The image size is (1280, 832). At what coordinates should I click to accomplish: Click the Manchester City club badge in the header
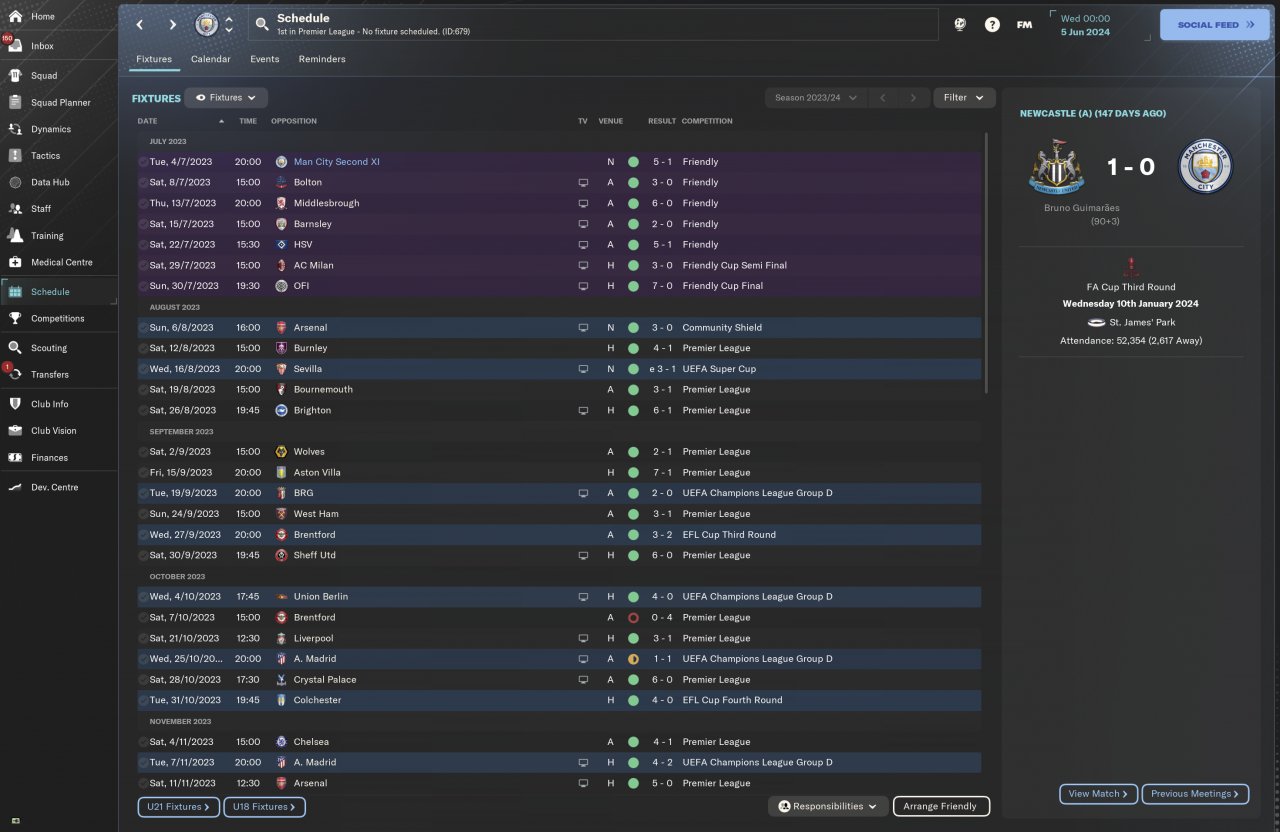(206, 24)
